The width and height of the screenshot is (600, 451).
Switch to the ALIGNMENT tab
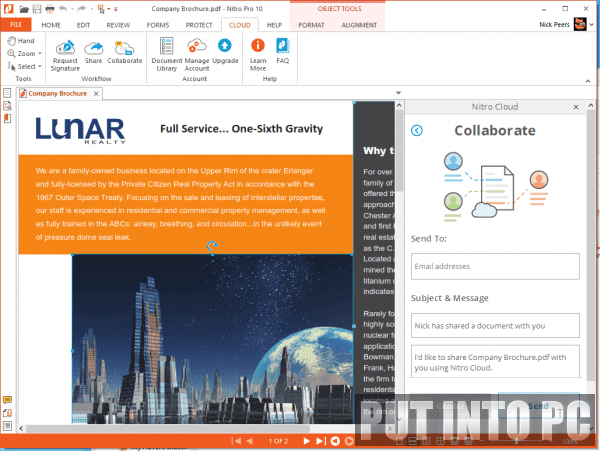pyautogui.click(x=359, y=25)
